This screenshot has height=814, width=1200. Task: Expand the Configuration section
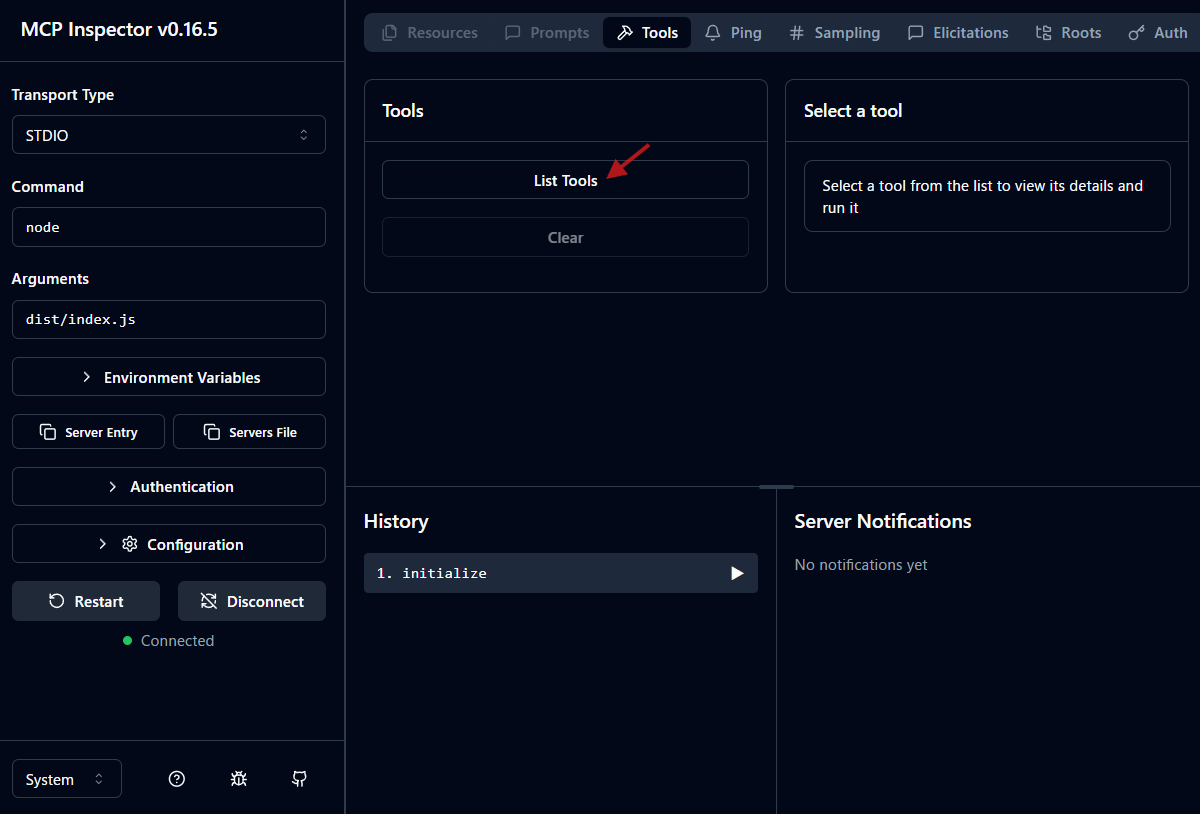[x=169, y=544]
